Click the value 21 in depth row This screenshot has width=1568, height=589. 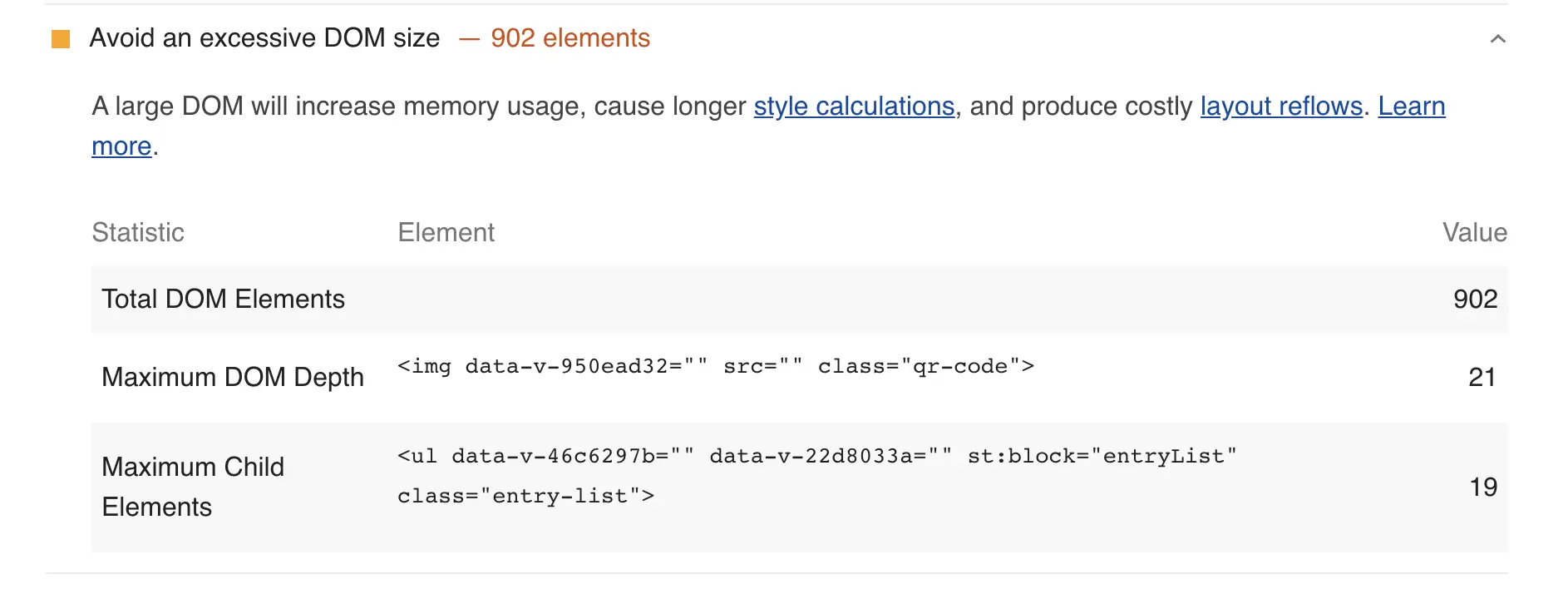pos(1482,377)
